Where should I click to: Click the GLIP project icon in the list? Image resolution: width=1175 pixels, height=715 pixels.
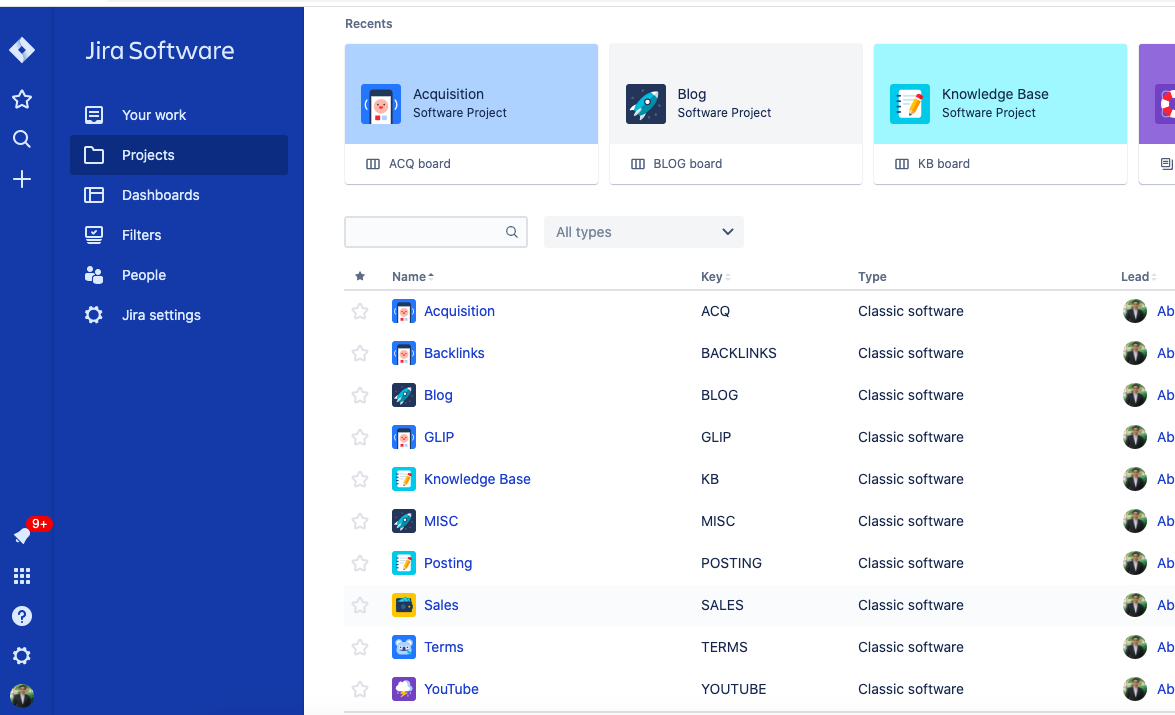pos(404,437)
